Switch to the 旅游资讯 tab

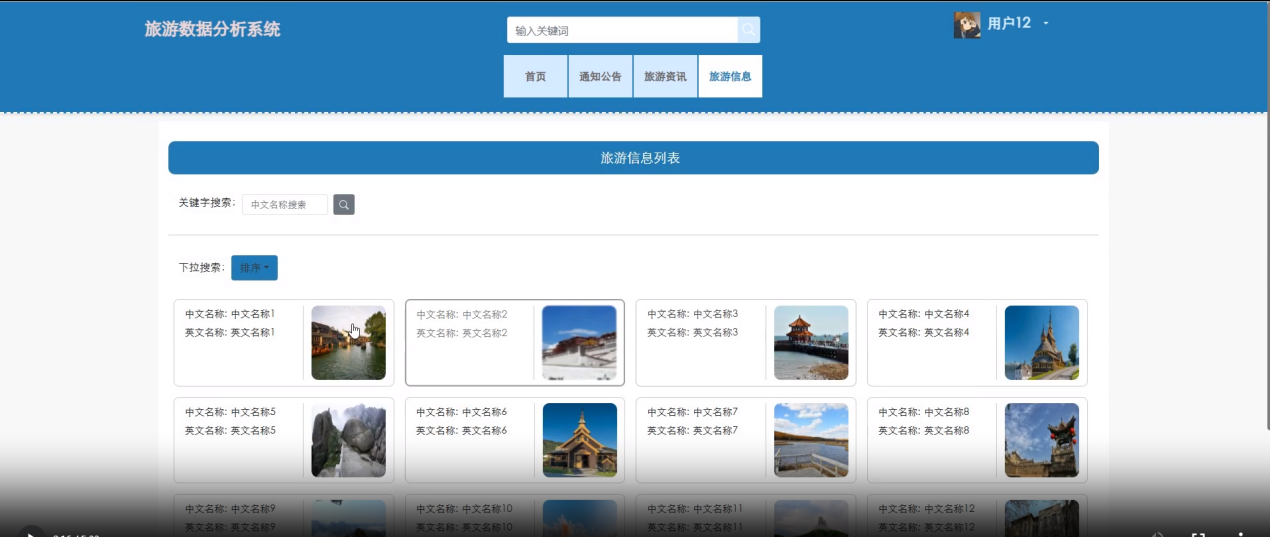coord(665,76)
